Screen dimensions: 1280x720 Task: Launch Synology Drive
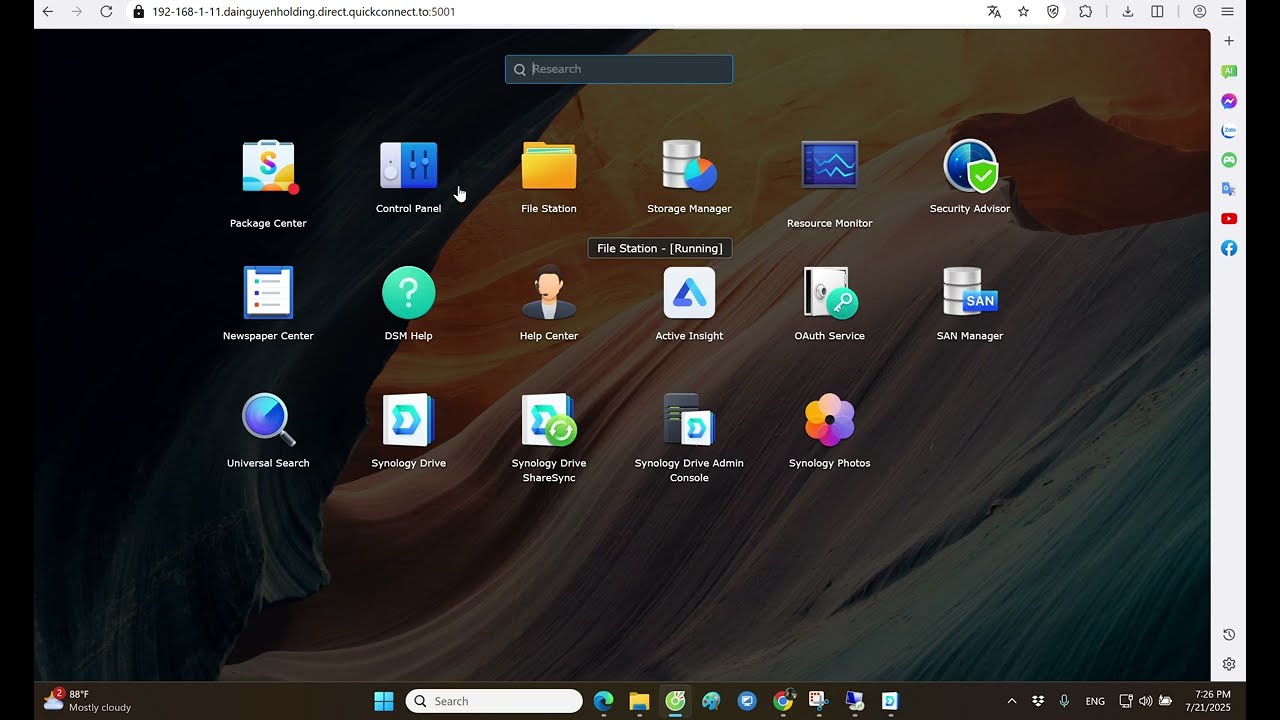(x=408, y=420)
